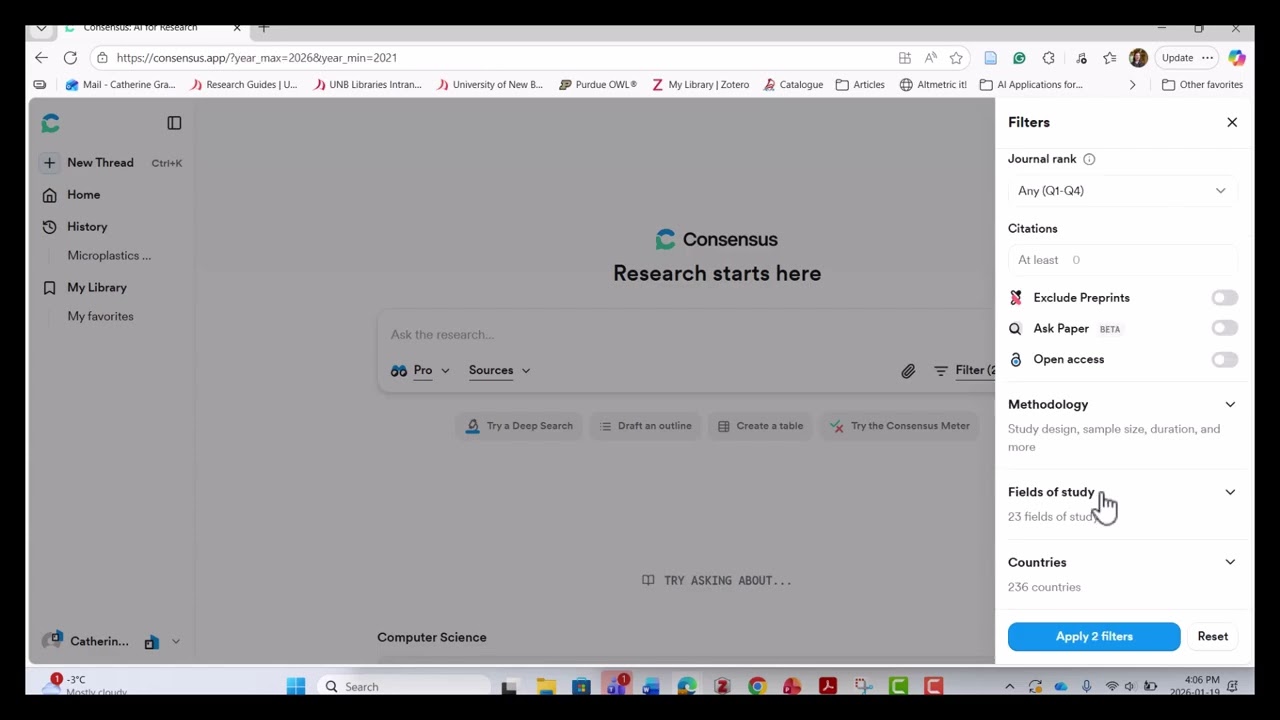Image resolution: width=1280 pixels, height=720 pixels.
Task: Open browser Settings and more menu
Action: (1207, 58)
